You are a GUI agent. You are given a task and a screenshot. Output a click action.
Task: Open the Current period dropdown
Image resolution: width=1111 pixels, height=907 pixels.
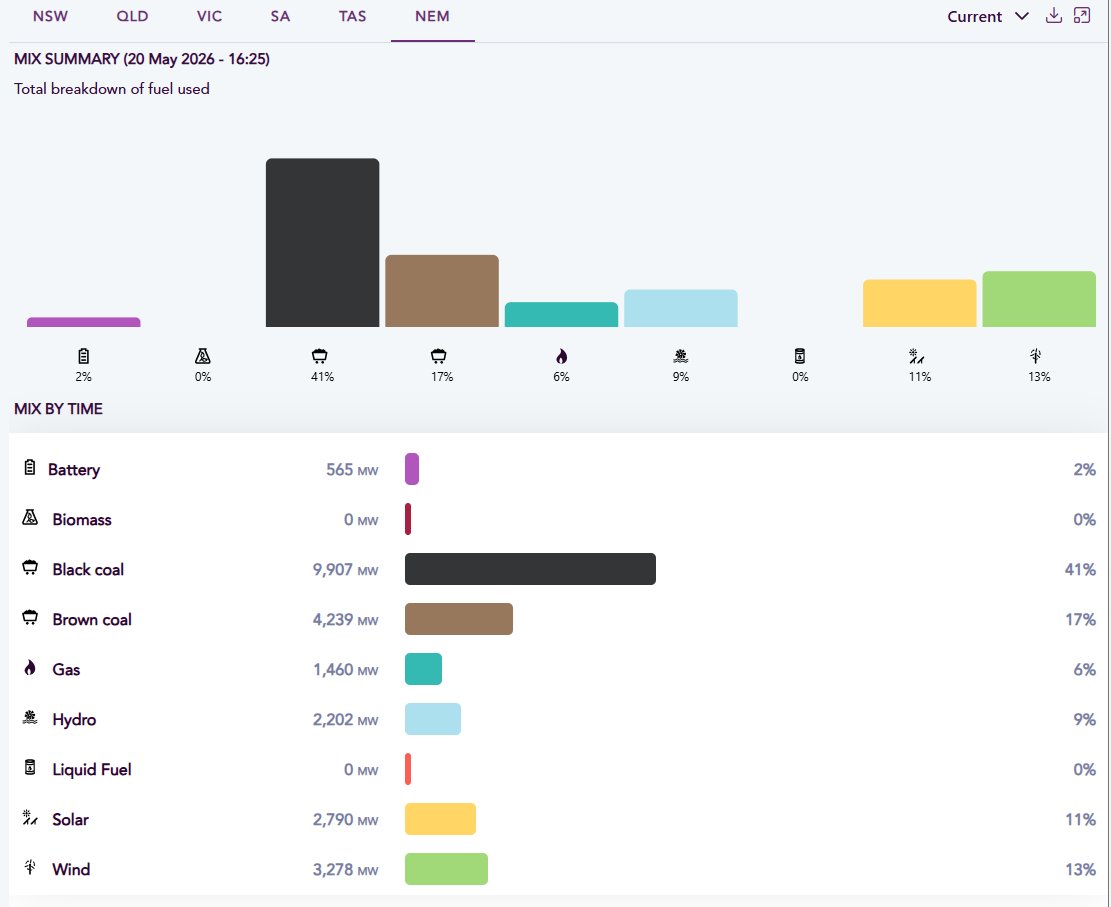[x=988, y=16]
